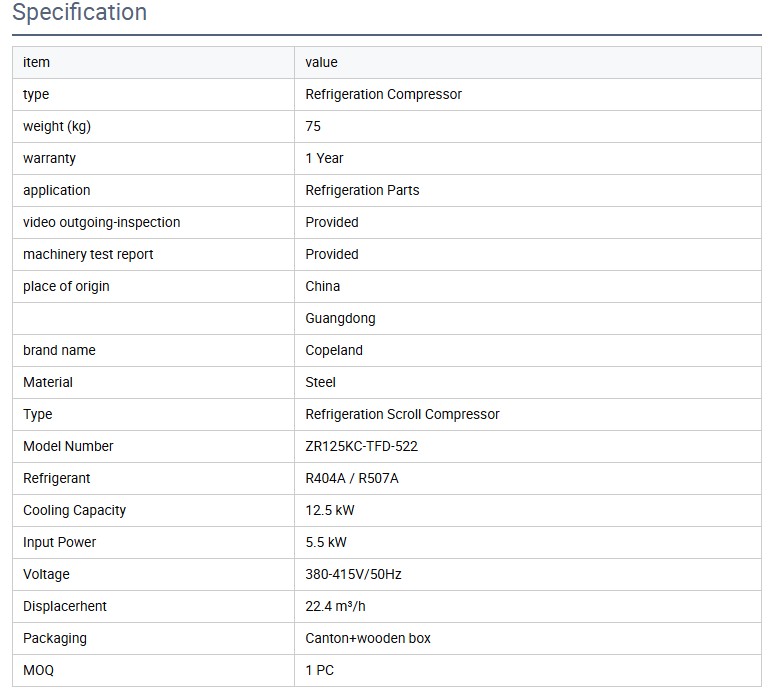The image size is (780, 698).
Task: Click the 5.5 kW input power value
Action: [326, 542]
